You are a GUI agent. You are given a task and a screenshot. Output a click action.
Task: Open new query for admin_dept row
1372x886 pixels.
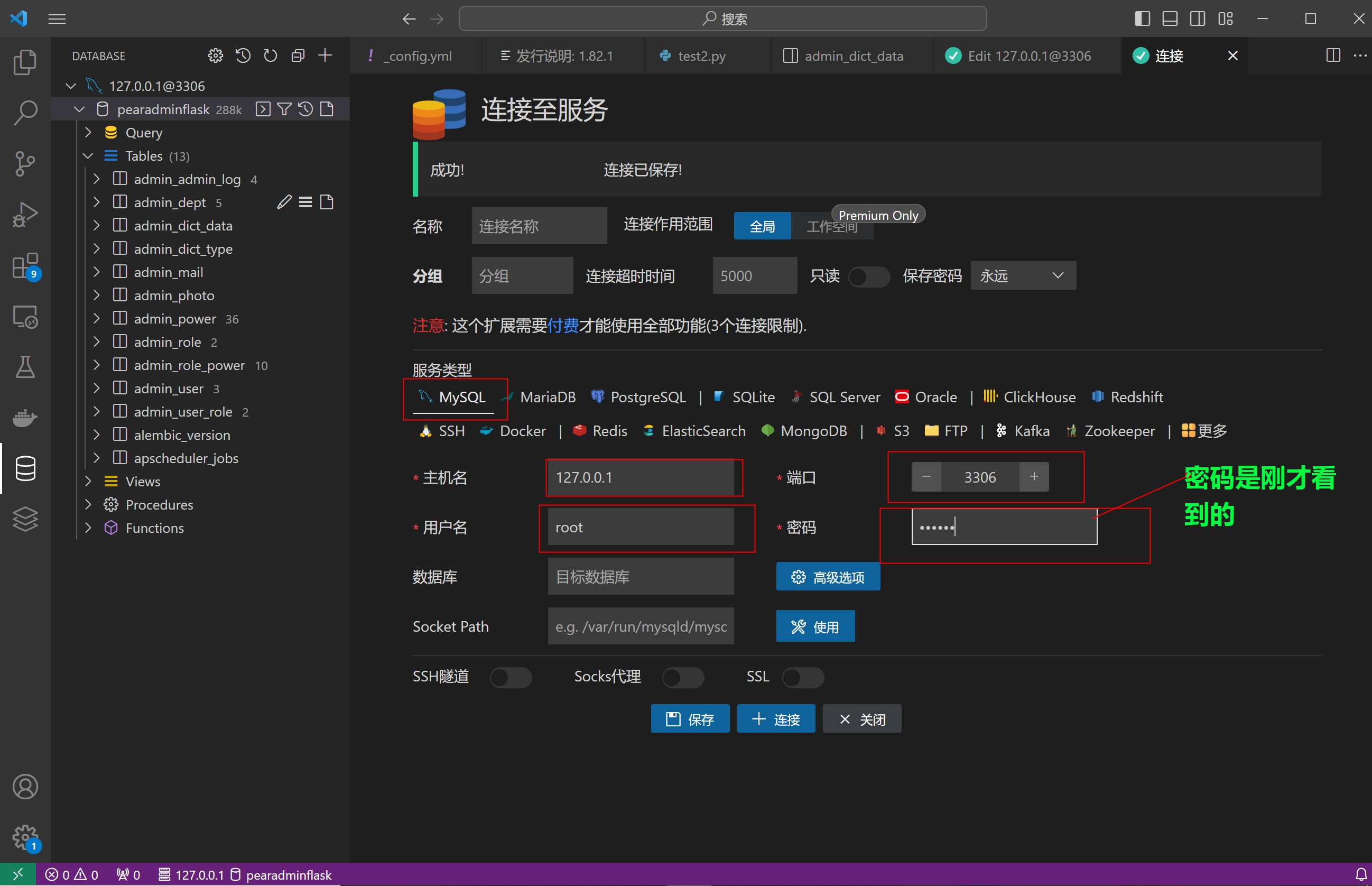(x=327, y=202)
